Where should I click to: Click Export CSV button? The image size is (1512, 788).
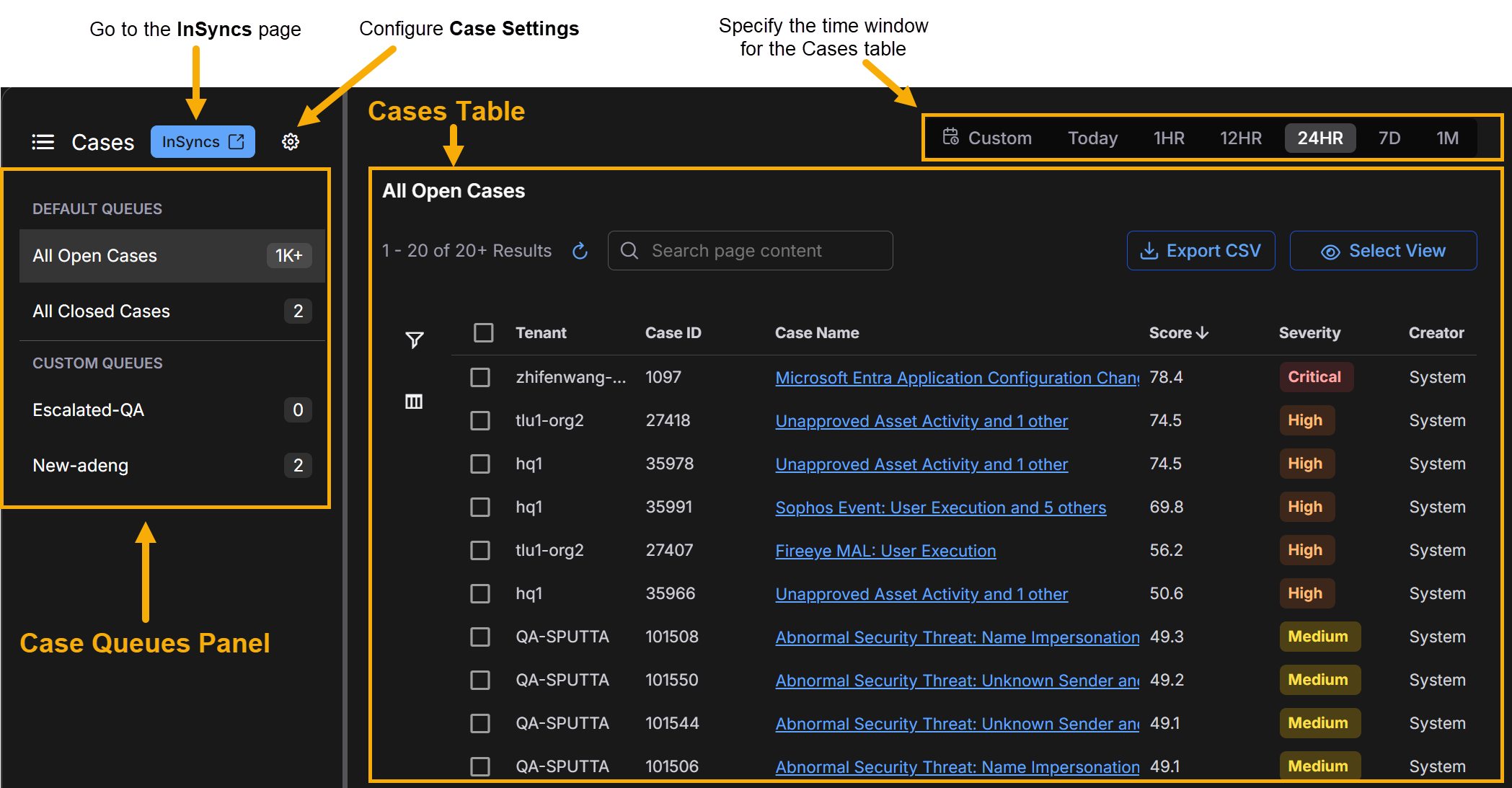(1201, 251)
